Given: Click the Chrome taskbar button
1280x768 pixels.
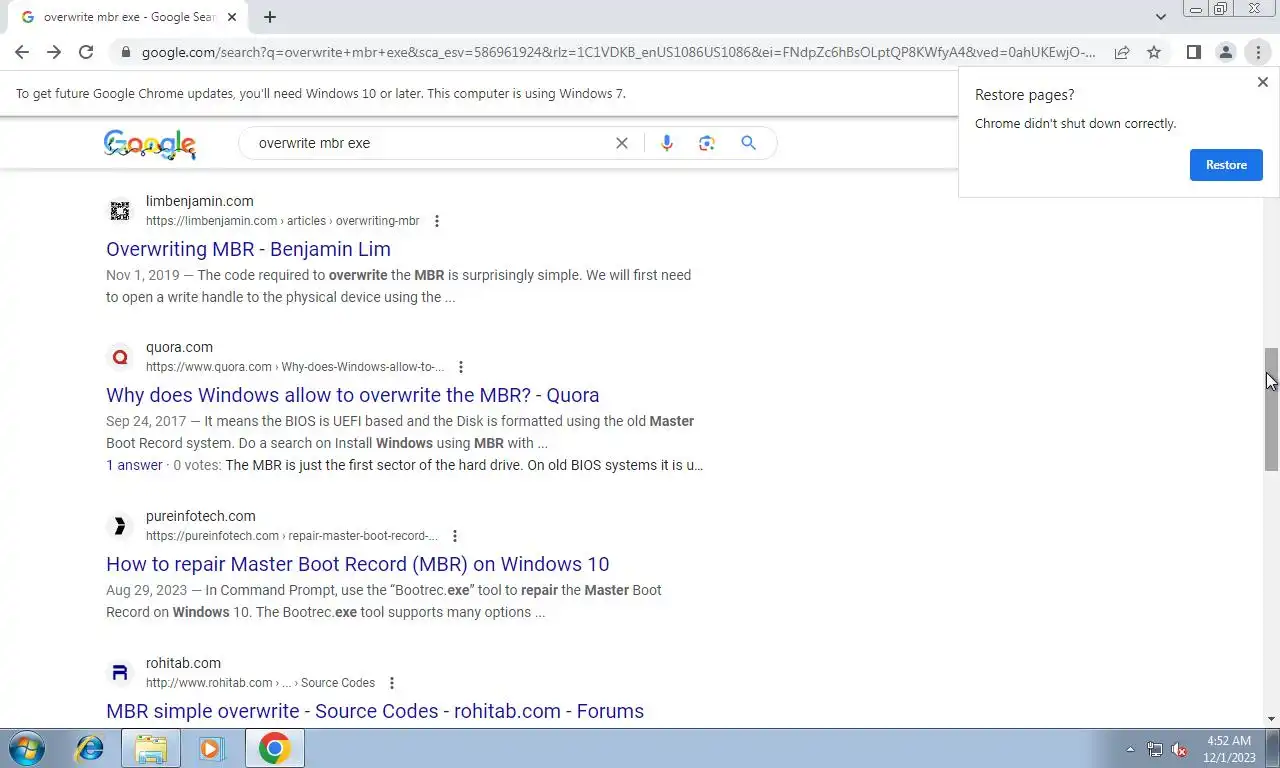Looking at the screenshot, I should pyautogui.click(x=274, y=748).
